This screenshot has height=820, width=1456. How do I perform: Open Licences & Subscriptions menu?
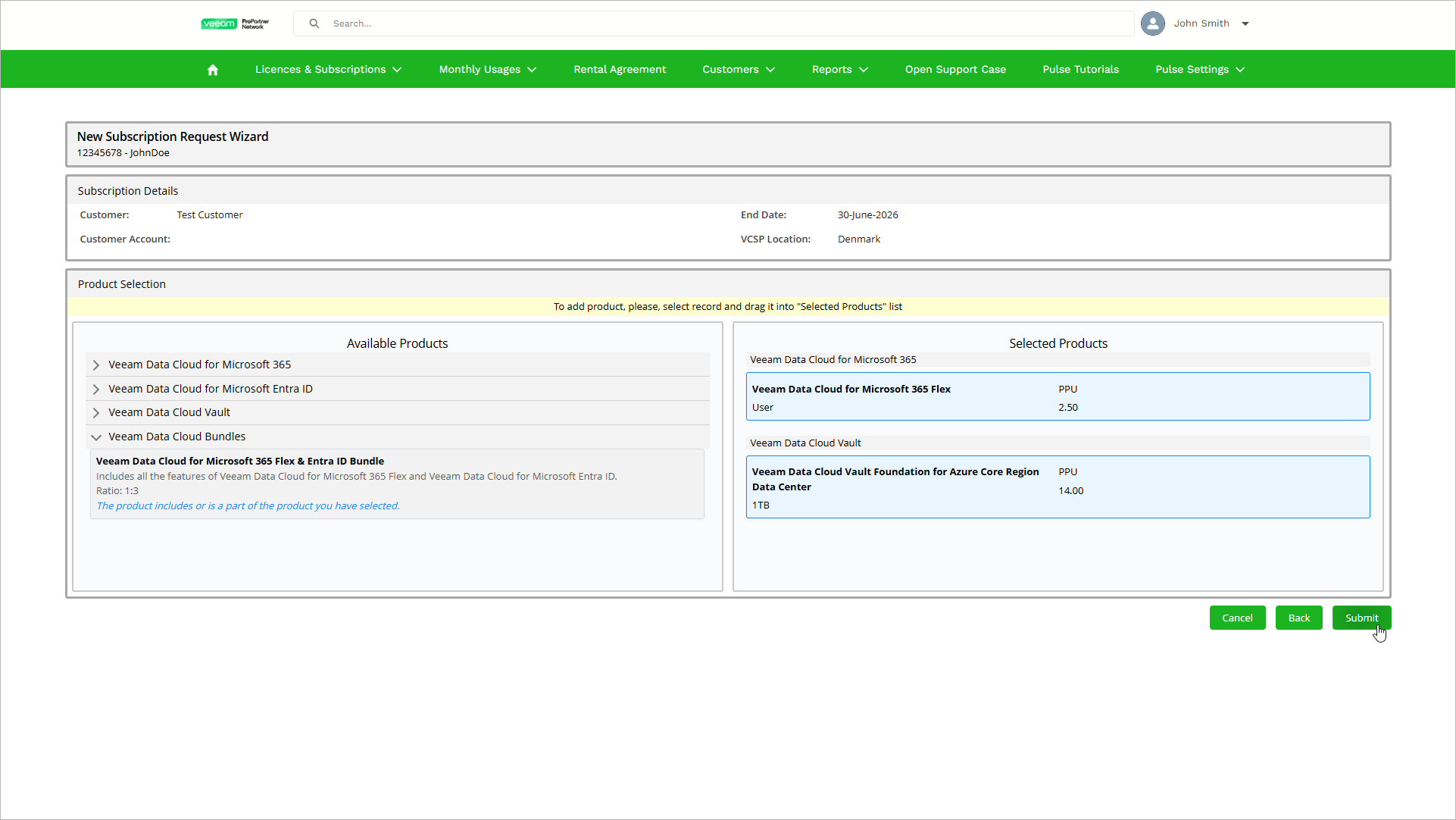[x=328, y=69]
